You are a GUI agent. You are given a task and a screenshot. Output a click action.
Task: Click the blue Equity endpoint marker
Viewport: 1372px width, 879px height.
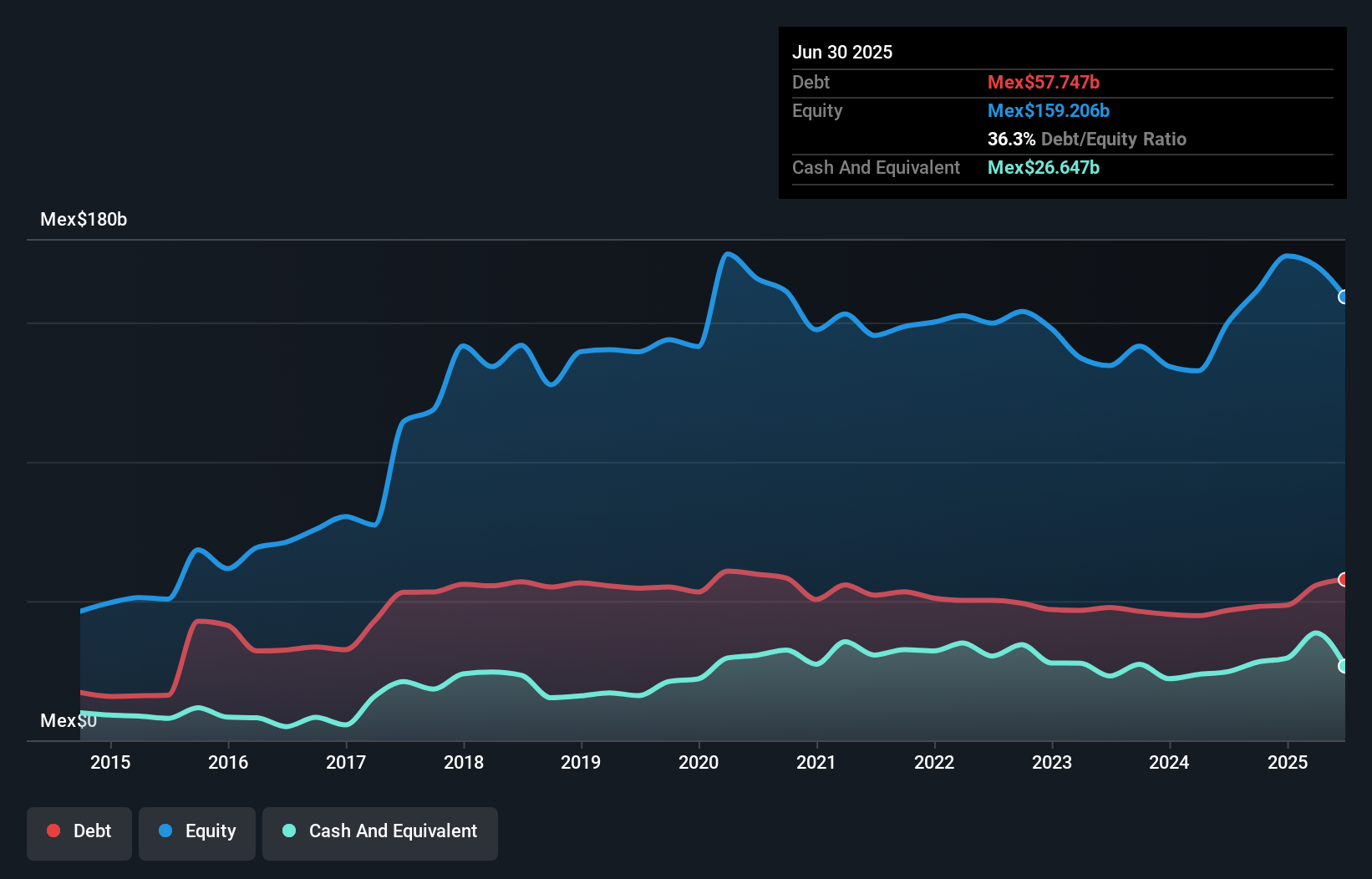1343,297
